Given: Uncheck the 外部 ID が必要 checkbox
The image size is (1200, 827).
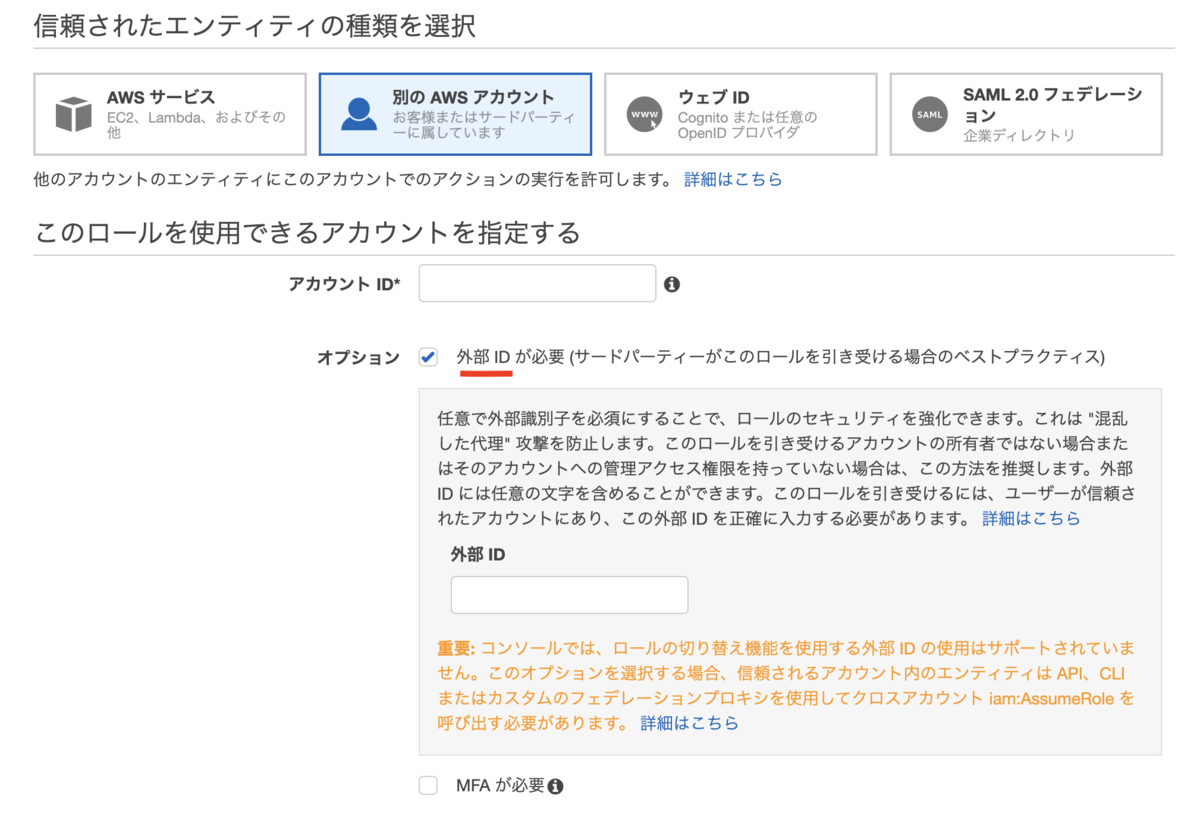Looking at the screenshot, I should click(428, 357).
